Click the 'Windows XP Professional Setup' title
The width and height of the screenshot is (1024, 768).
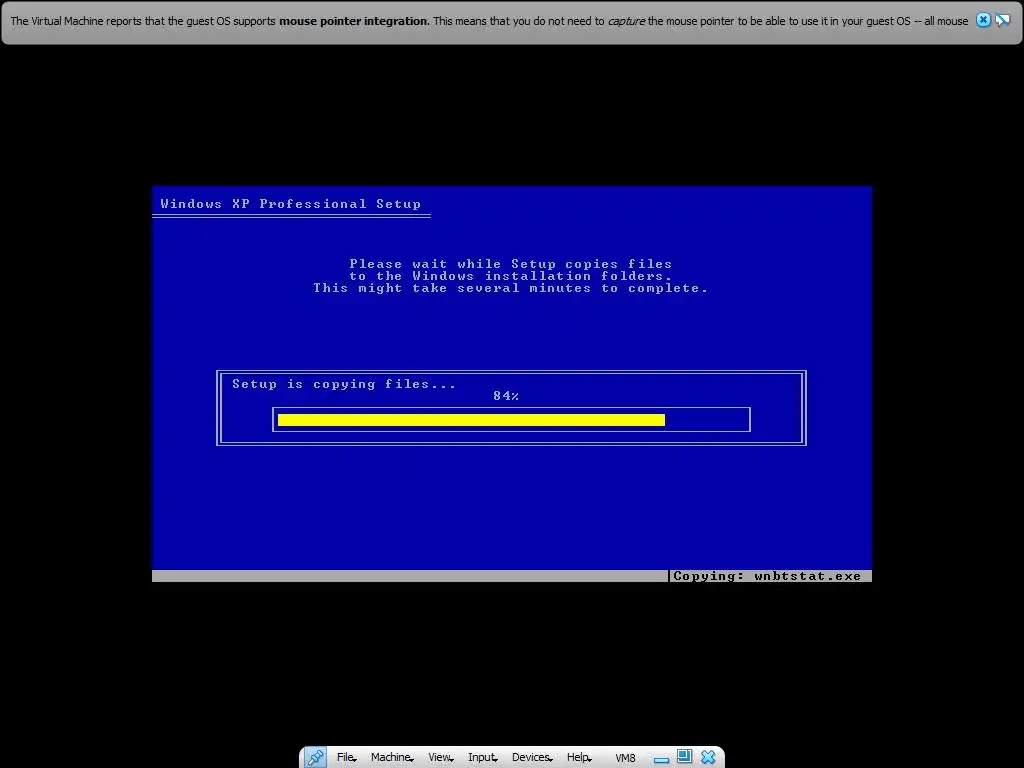click(291, 204)
